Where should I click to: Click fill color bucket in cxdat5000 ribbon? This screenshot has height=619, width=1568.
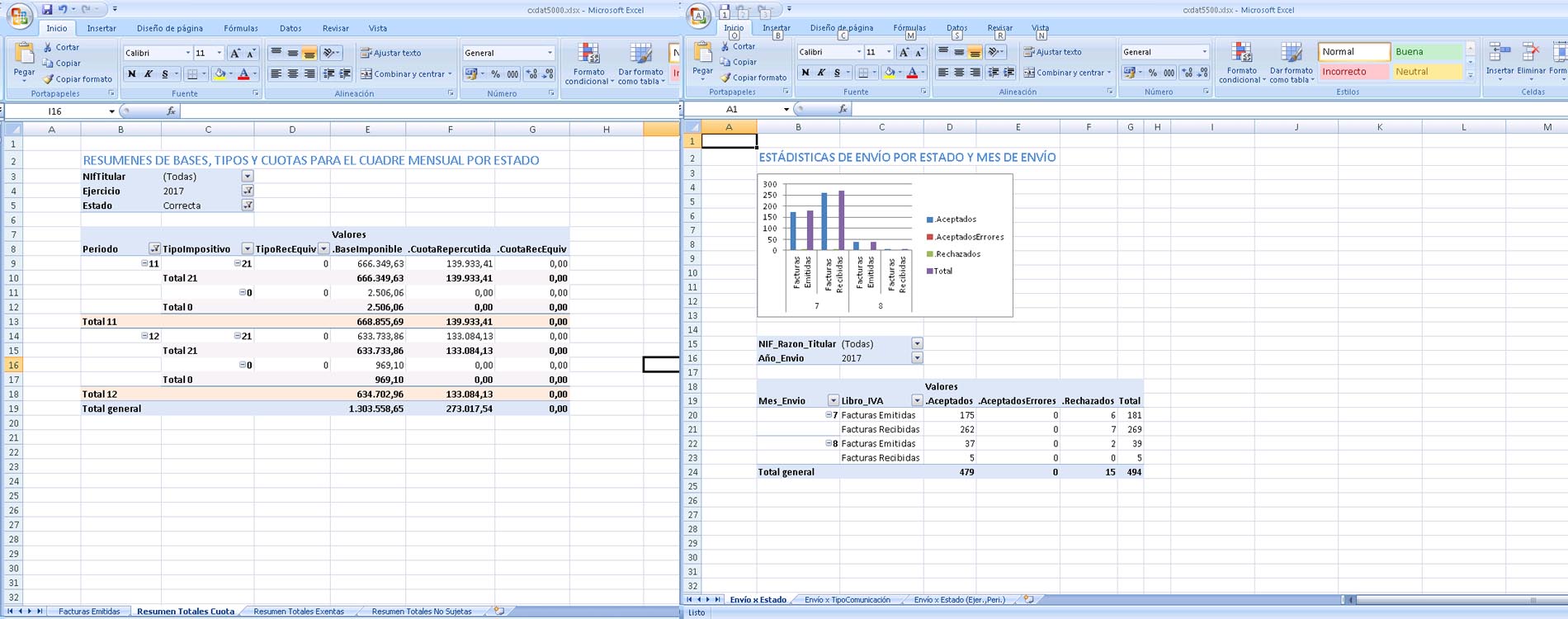pos(220,74)
